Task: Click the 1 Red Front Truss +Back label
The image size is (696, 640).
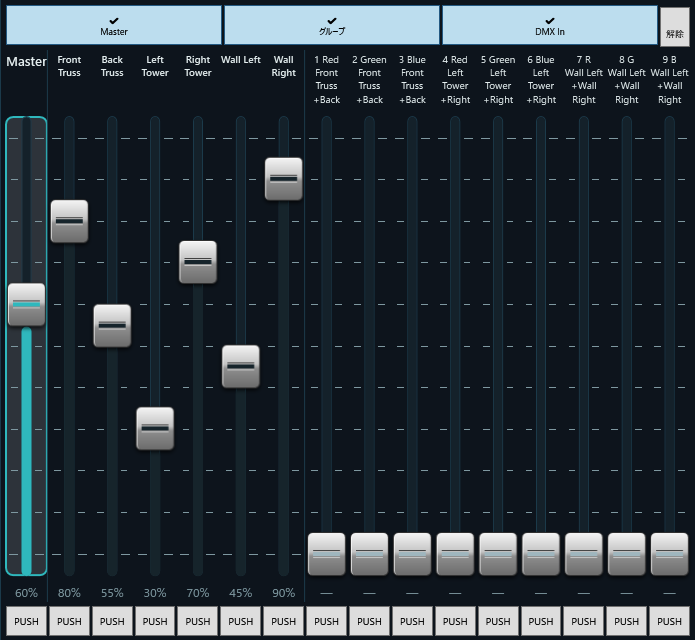Action: (x=326, y=79)
